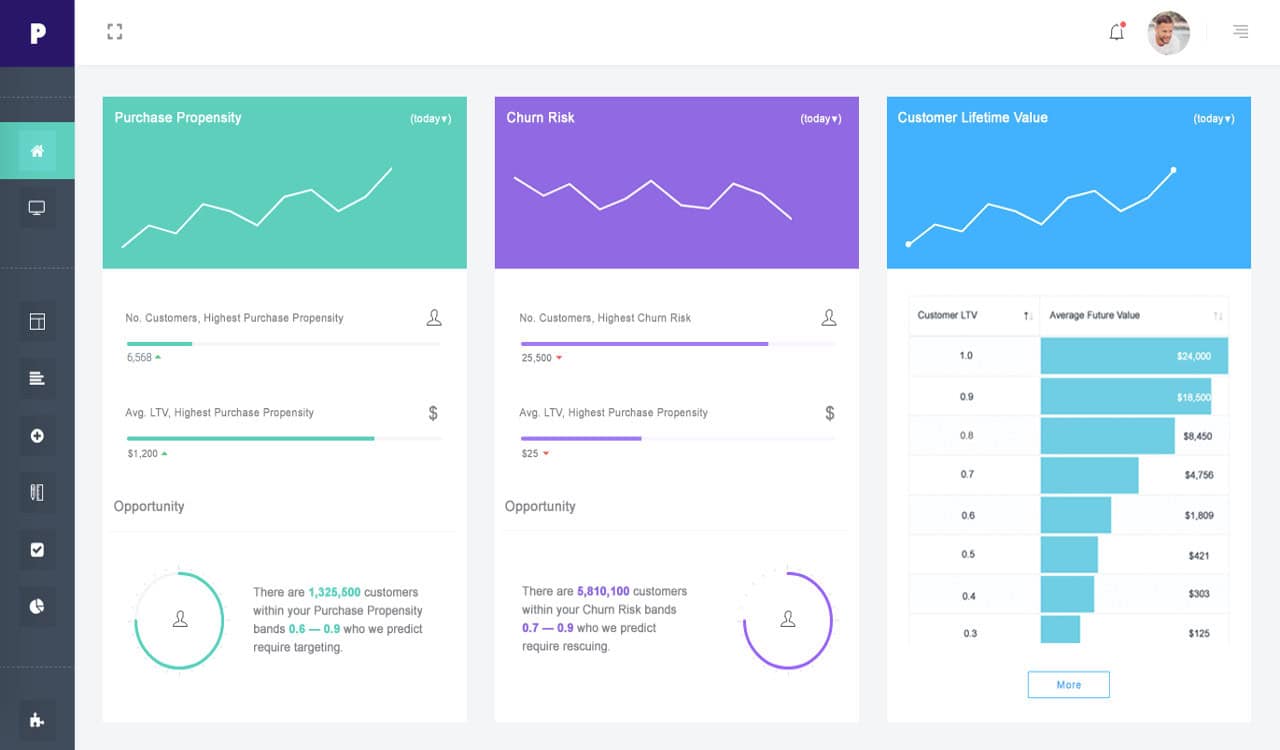Click the plus add icon in the sidebar
This screenshot has height=750, width=1280.
[37, 435]
